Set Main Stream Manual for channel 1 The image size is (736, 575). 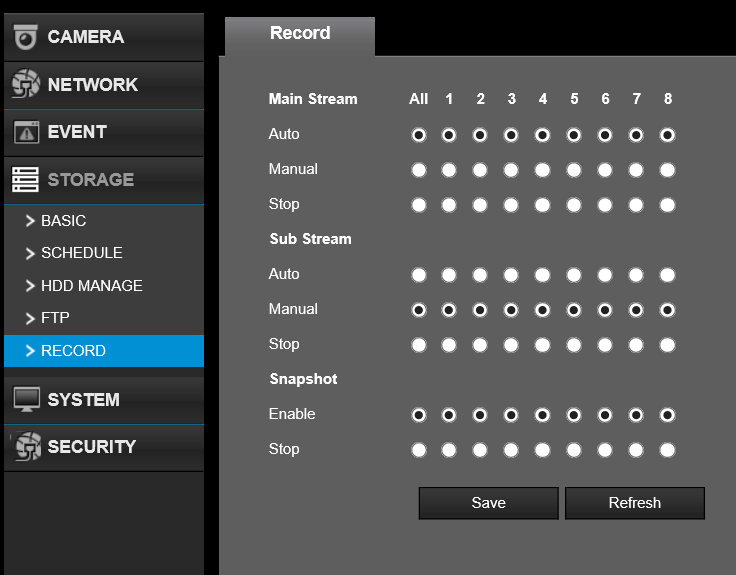[x=449, y=170]
